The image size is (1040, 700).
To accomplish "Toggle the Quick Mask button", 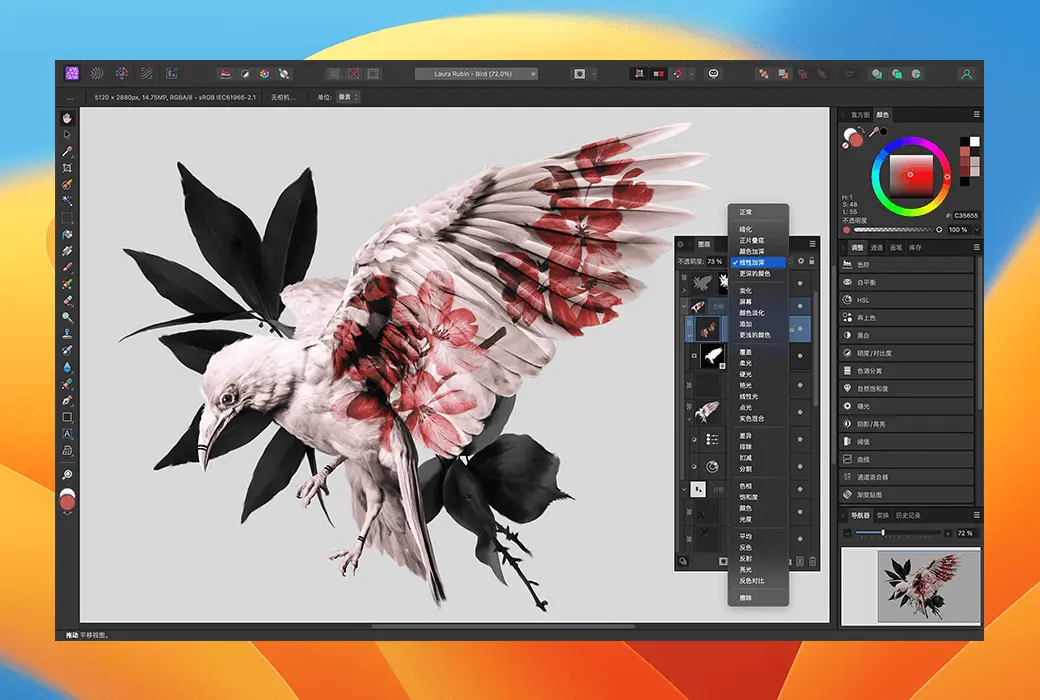I will tap(579, 74).
